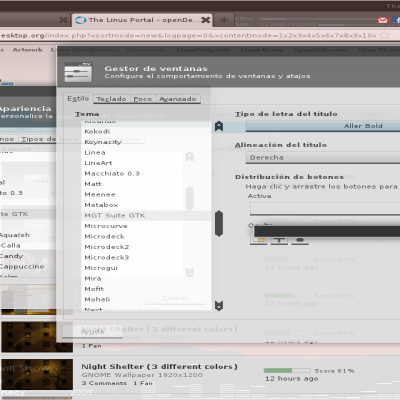Click the Night Shelter GNOME wallpaper thumbnail
Viewport: 400px width, 400px height.
point(37,374)
